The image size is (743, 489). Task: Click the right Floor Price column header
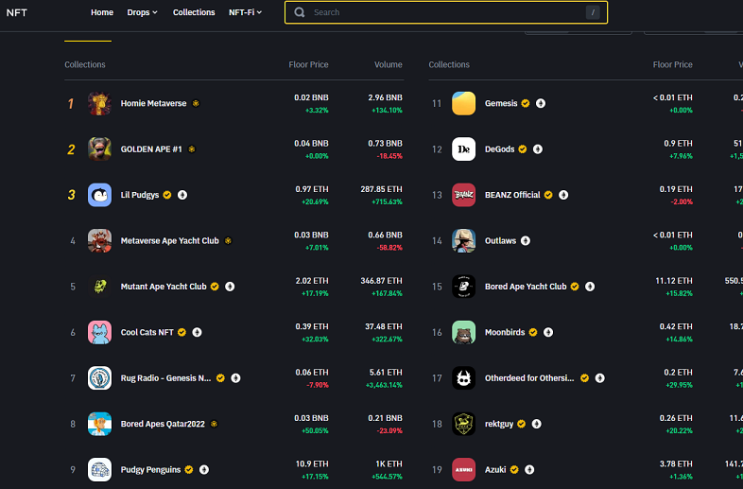click(x=672, y=64)
